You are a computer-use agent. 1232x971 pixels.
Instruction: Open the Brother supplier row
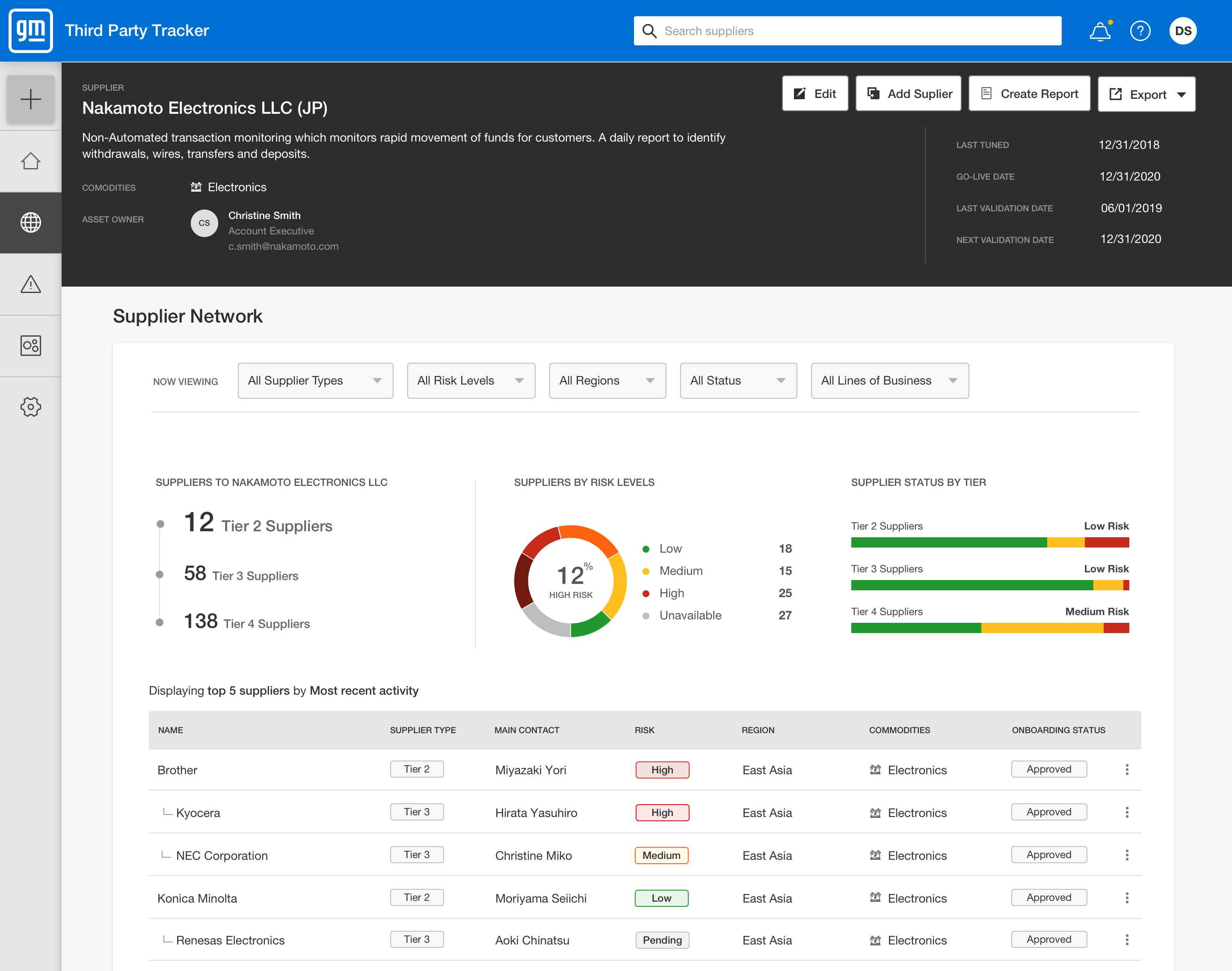click(645, 770)
